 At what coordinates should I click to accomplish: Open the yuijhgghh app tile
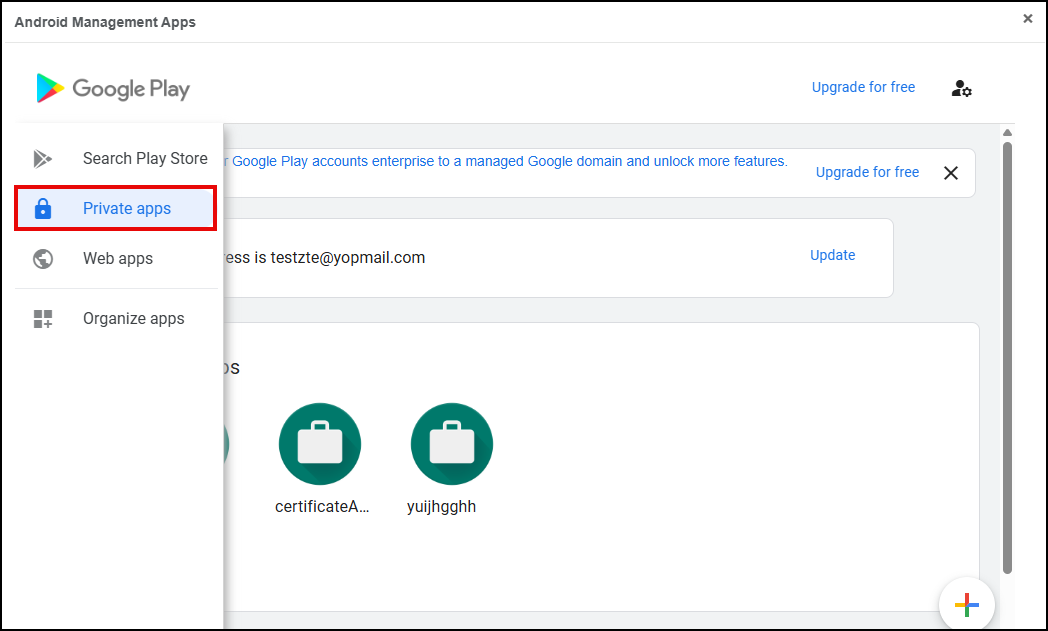tap(451, 444)
